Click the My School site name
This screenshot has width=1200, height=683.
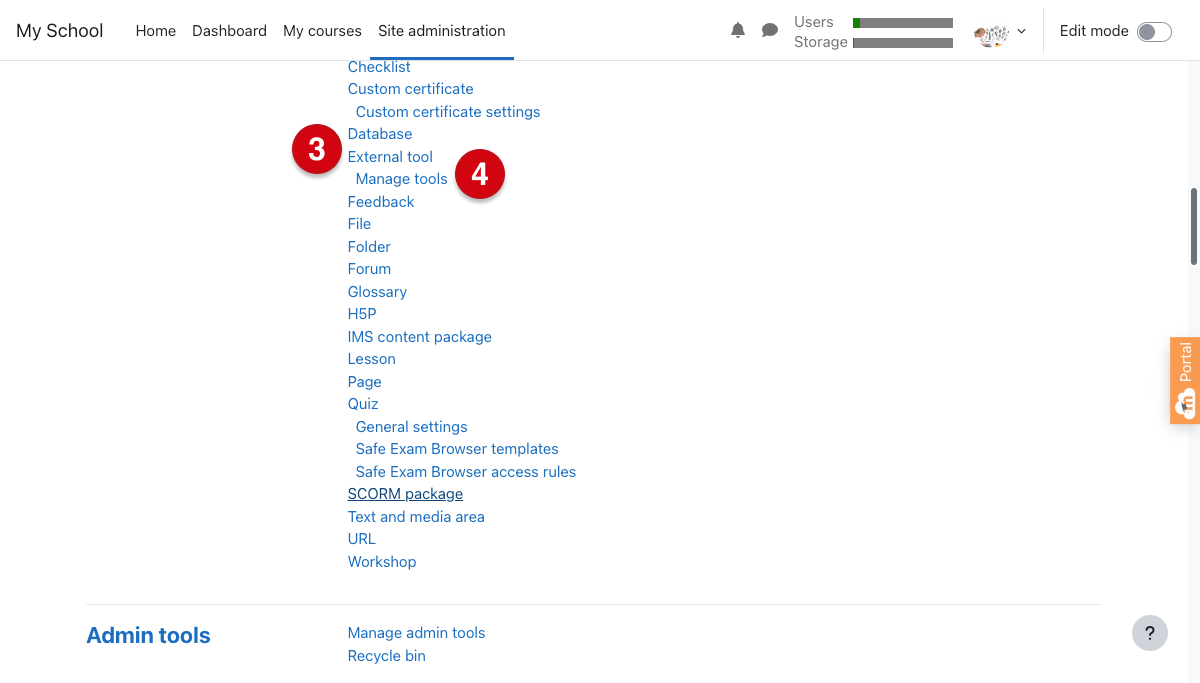pos(60,31)
